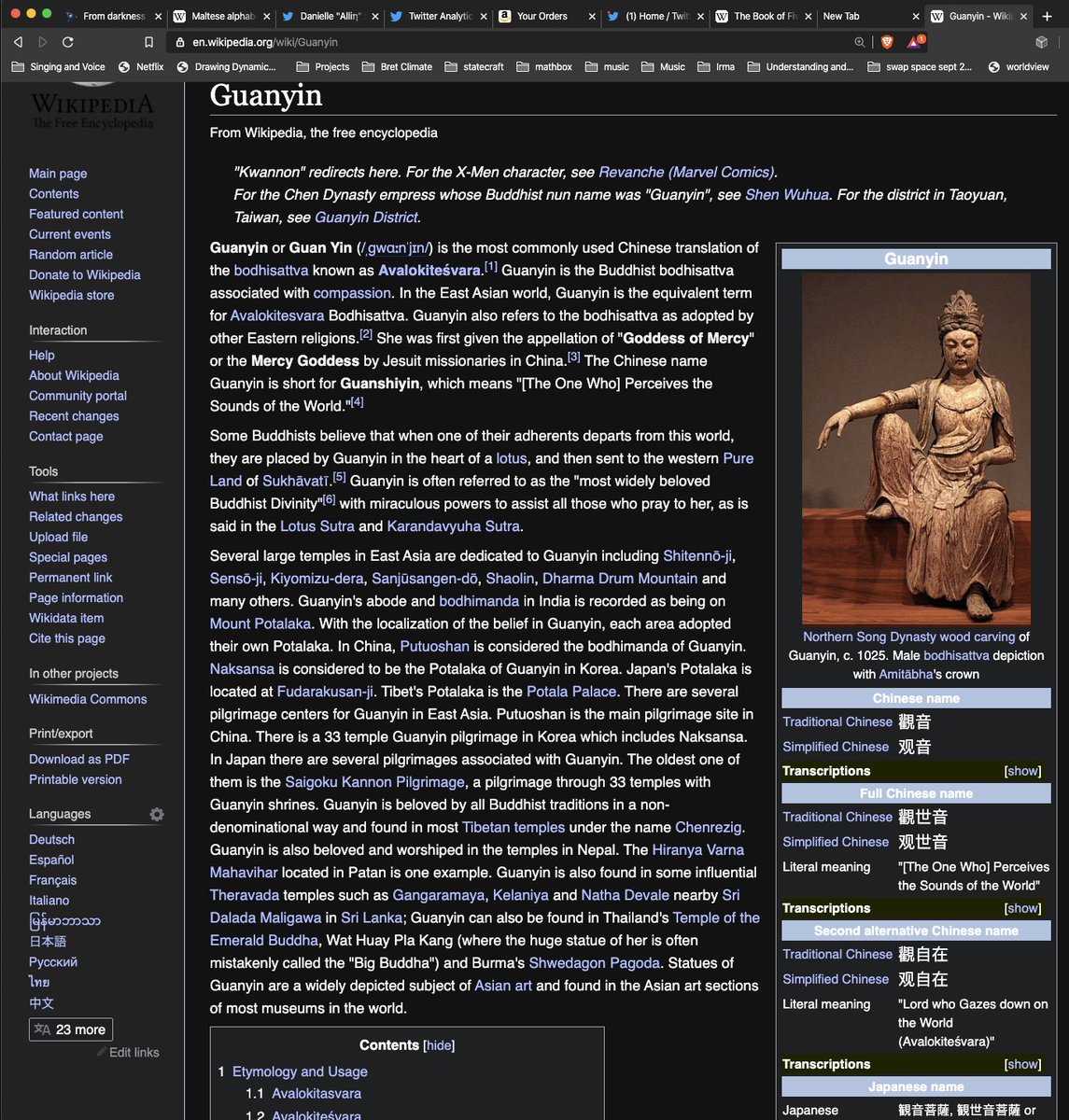Open the Netflix bookmark

141,67
